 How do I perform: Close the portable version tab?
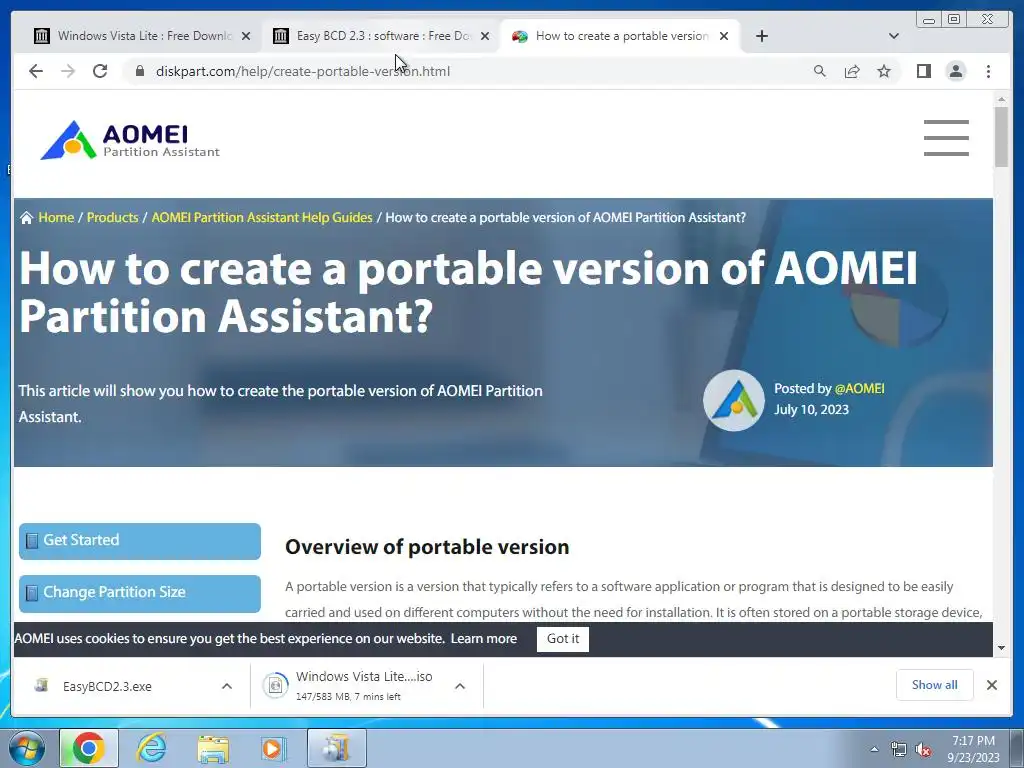(724, 36)
